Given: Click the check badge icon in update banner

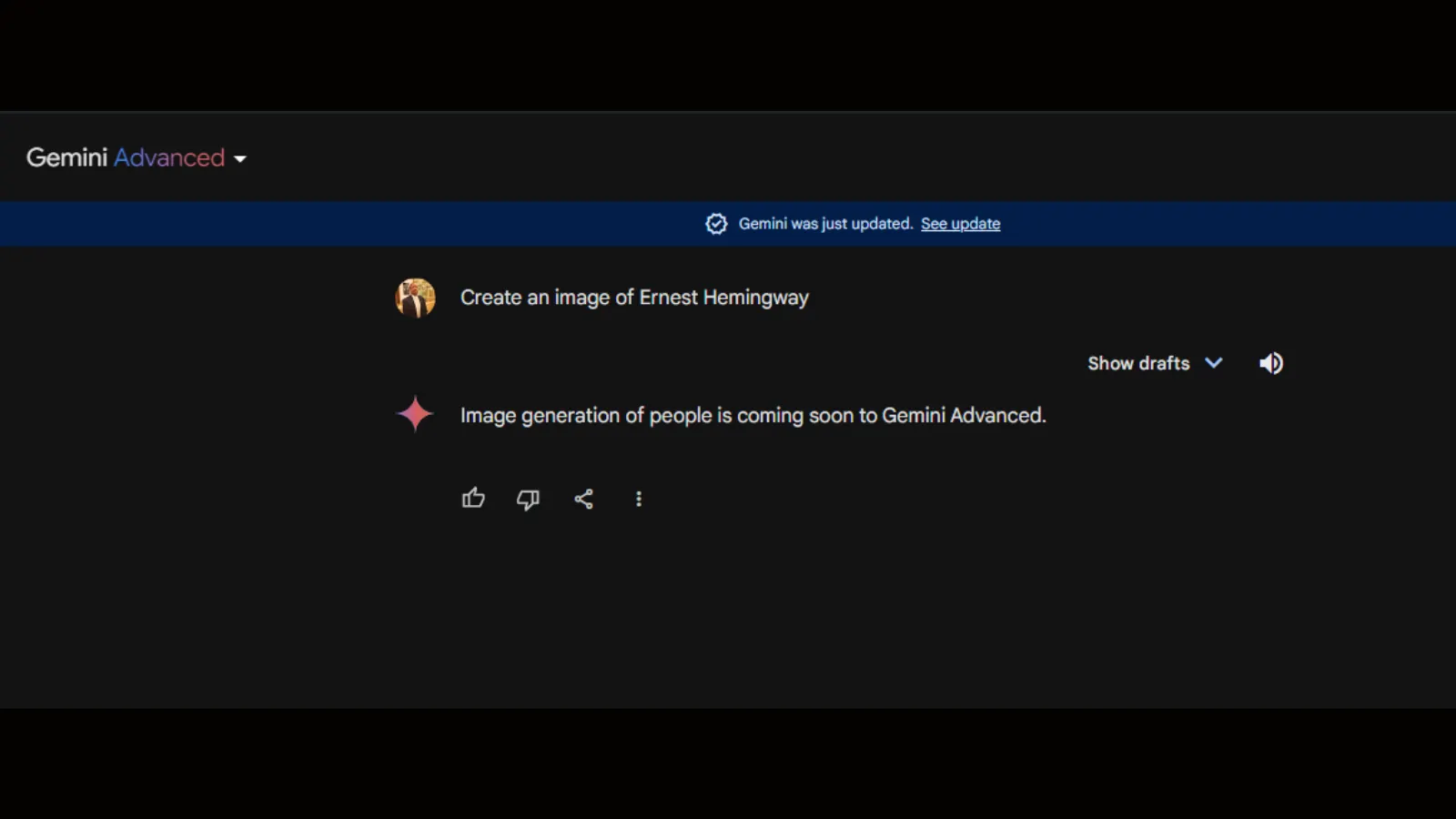Looking at the screenshot, I should click(716, 224).
